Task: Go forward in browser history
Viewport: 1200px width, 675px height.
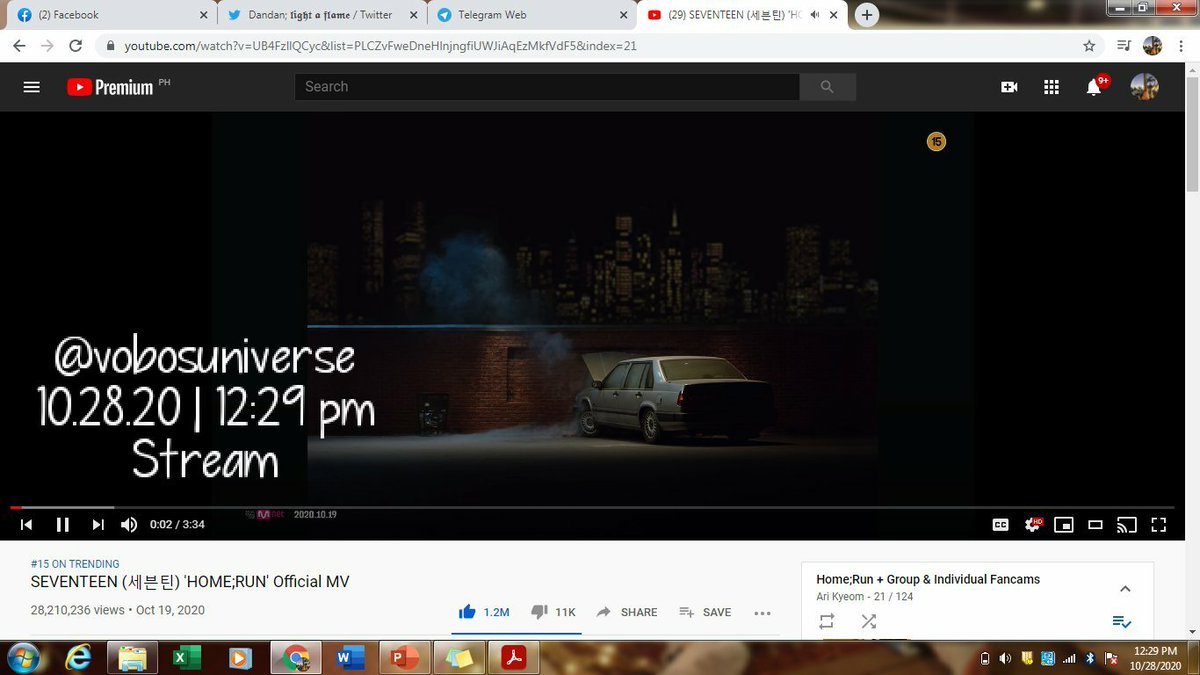Action: pos(47,46)
